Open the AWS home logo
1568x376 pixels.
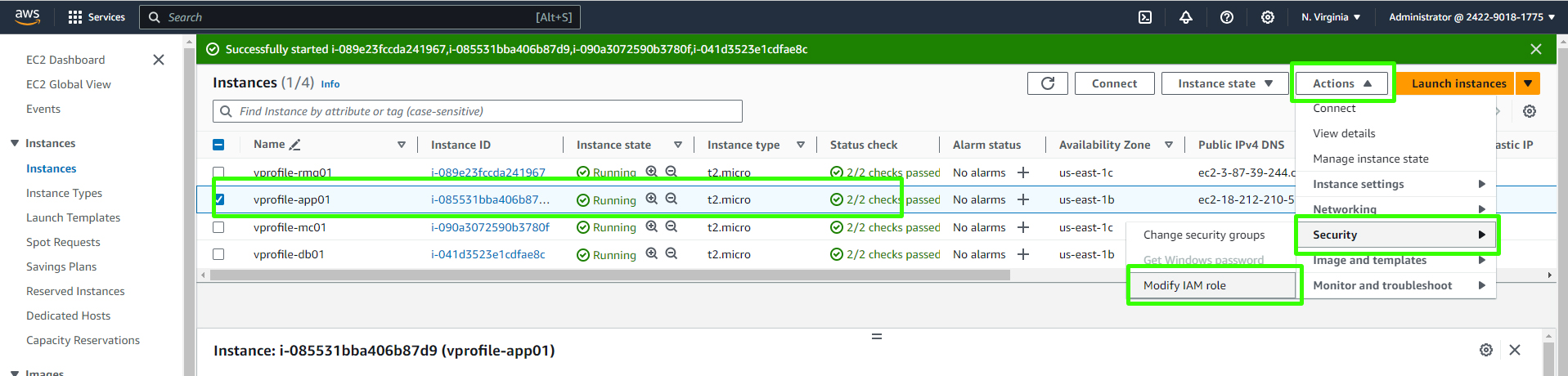pos(27,17)
